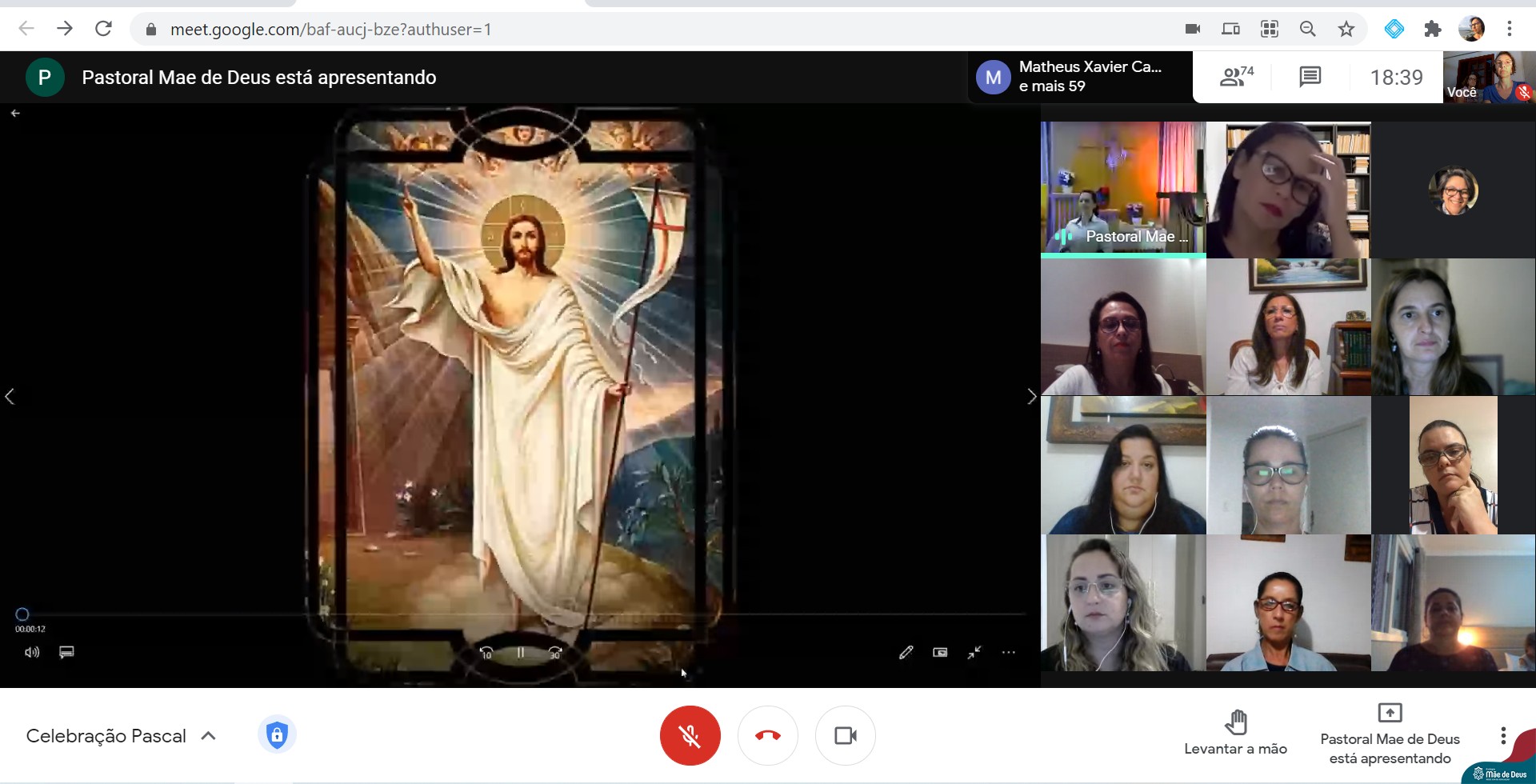
Task: Open the blue security shield icon
Action: (x=277, y=734)
